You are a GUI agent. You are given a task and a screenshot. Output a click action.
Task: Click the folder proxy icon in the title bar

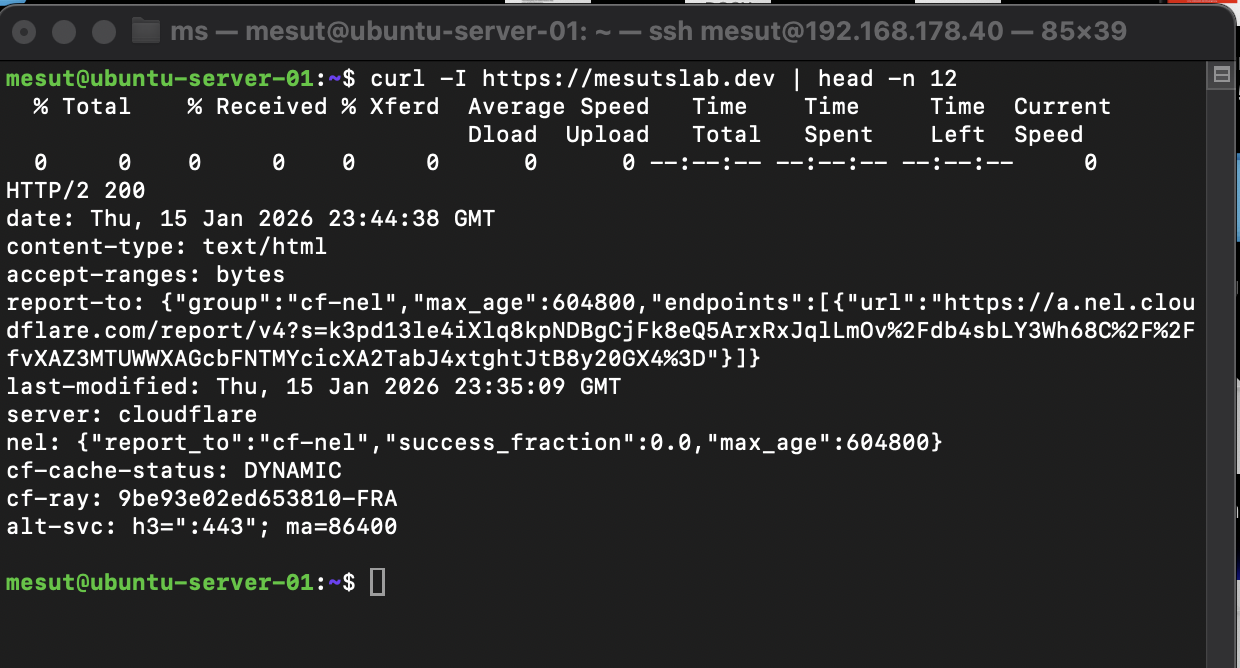147,31
